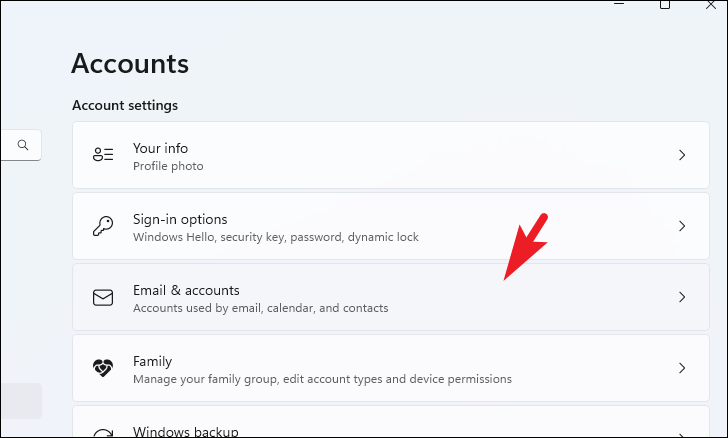Image resolution: width=728 pixels, height=438 pixels.
Task: Select the Email & accounts label
Action: tap(186, 290)
